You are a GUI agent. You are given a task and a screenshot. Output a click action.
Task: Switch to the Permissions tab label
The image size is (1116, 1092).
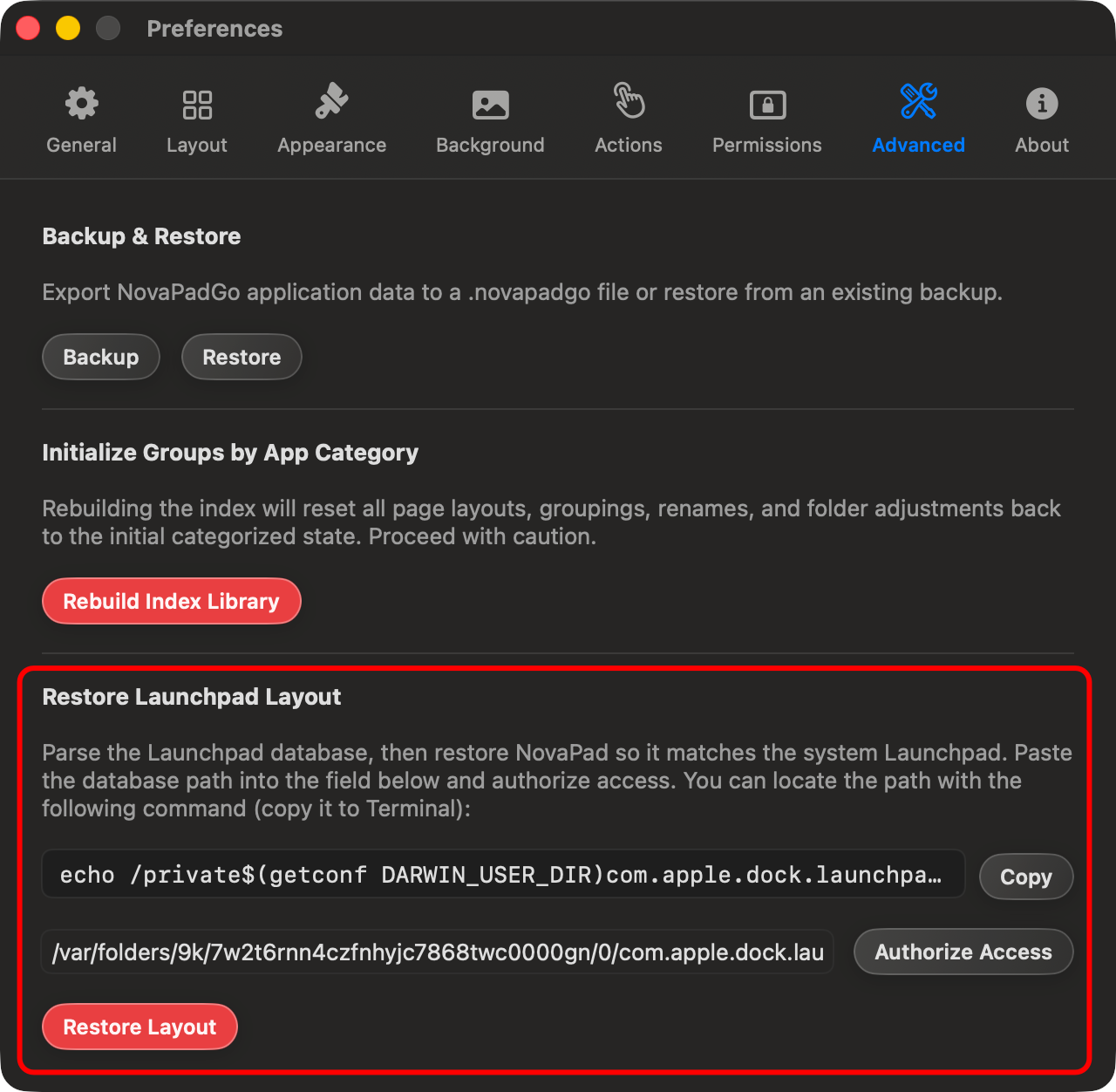767,145
